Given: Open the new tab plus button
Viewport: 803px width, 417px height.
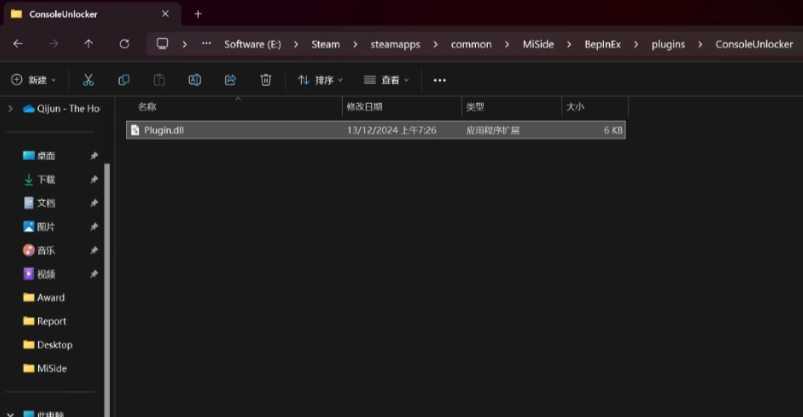Looking at the screenshot, I should point(198,14).
